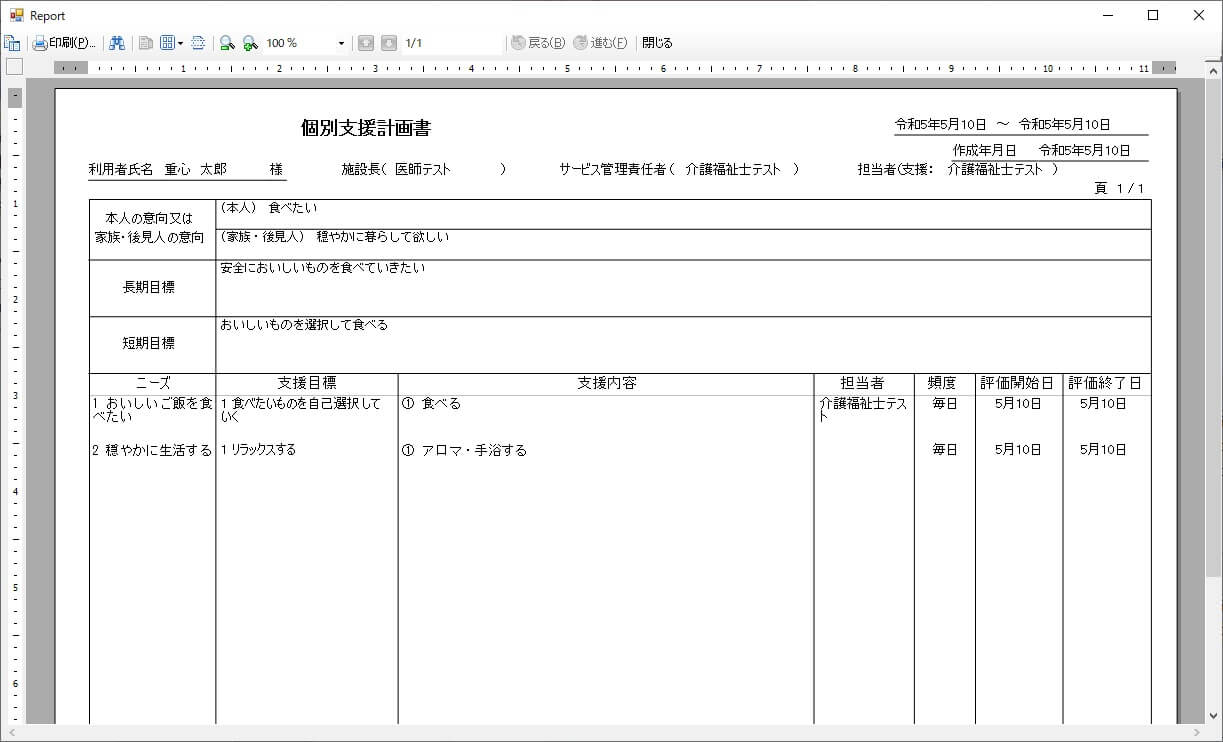Viewport: 1223px width, 742px height.
Task: Click the copy report icon
Action: tap(146, 42)
